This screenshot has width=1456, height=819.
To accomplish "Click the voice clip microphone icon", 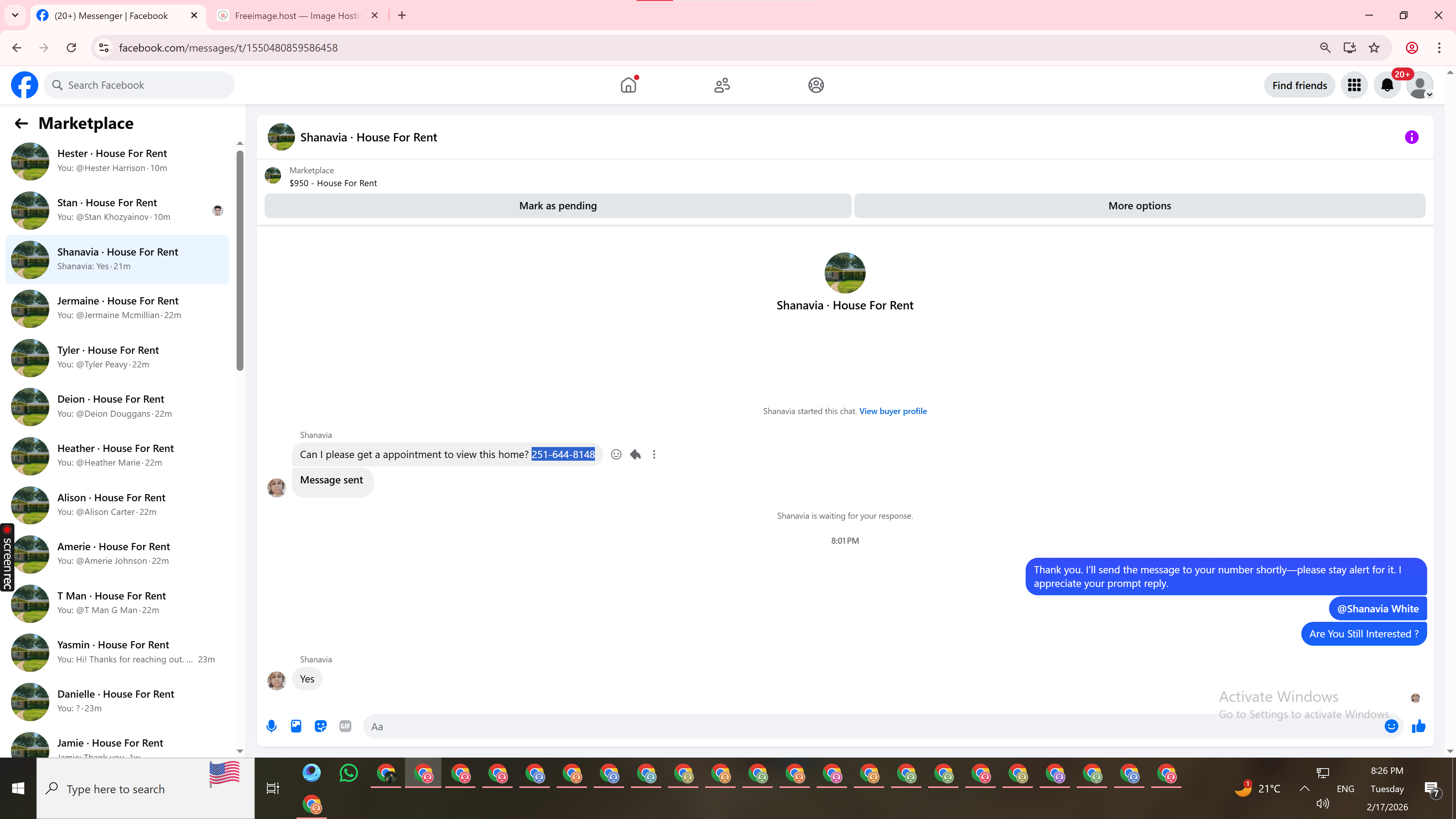I will (x=271, y=726).
